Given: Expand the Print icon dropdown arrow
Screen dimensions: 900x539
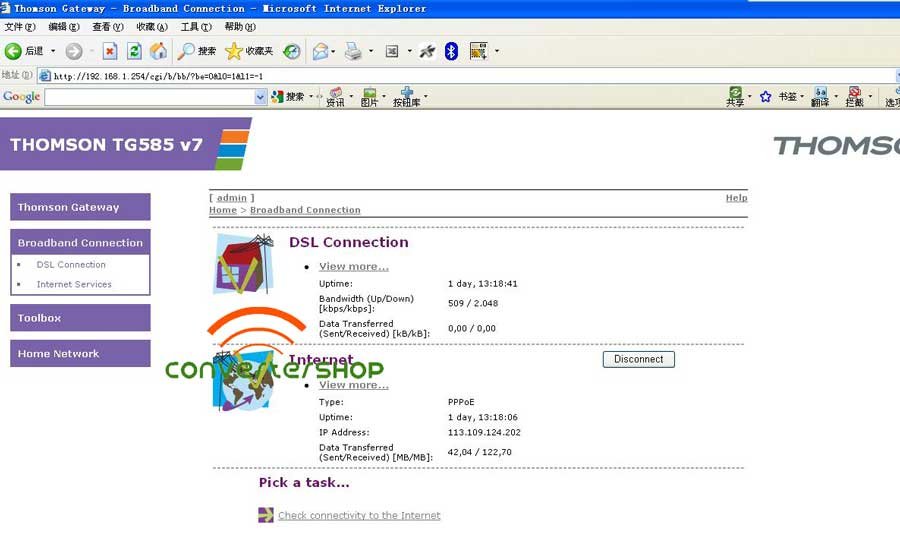Looking at the screenshot, I should (x=371, y=51).
